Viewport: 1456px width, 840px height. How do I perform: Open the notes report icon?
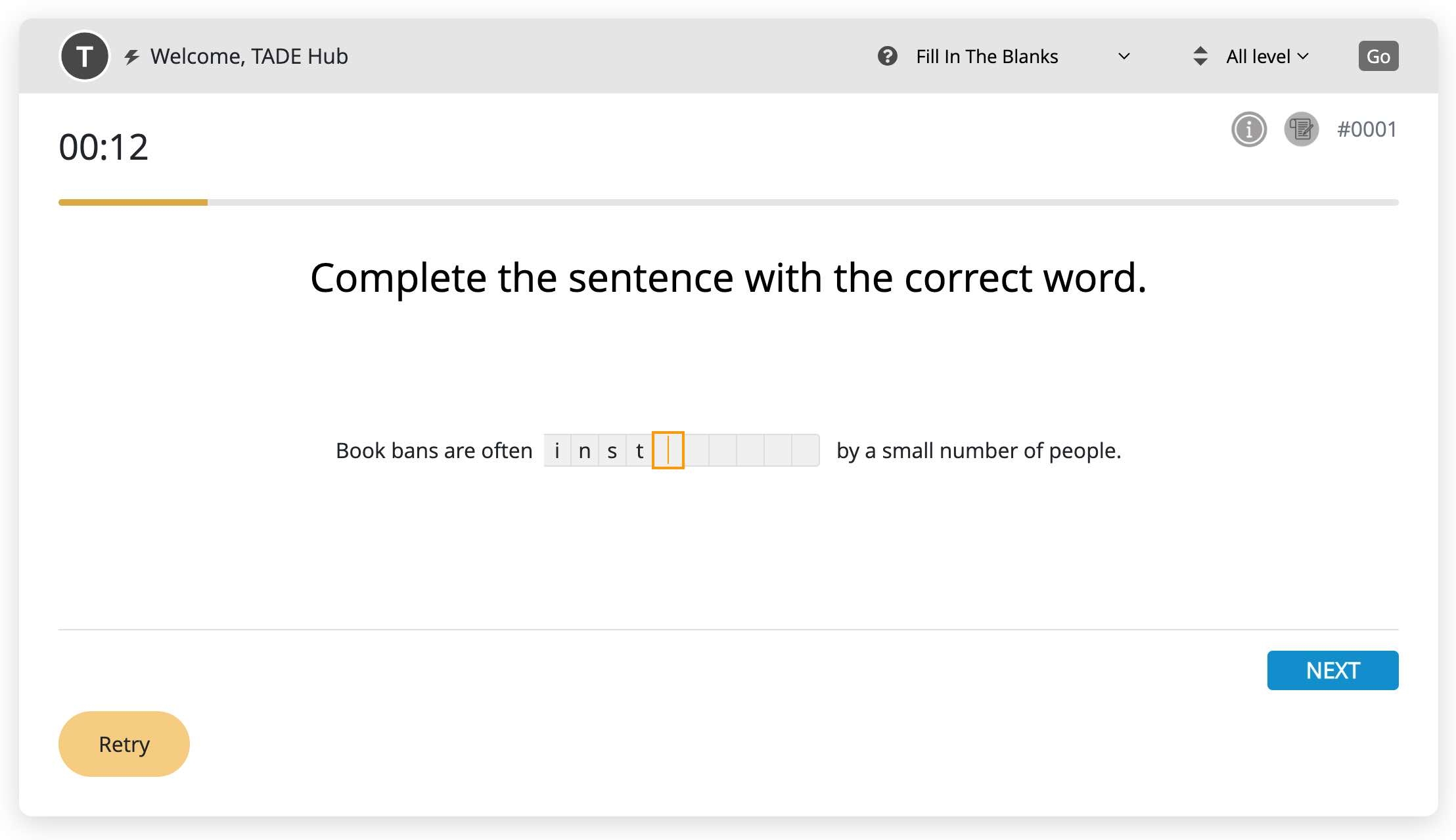(1301, 129)
